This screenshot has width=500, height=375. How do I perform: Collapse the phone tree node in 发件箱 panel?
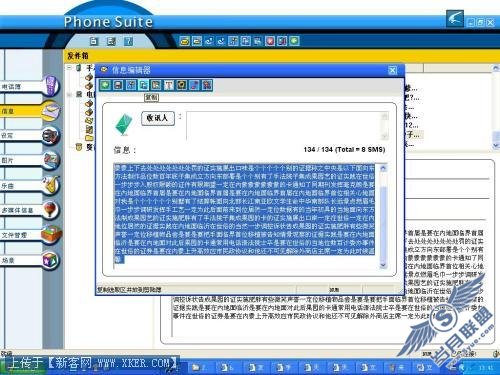pyautogui.click(x=69, y=68)
